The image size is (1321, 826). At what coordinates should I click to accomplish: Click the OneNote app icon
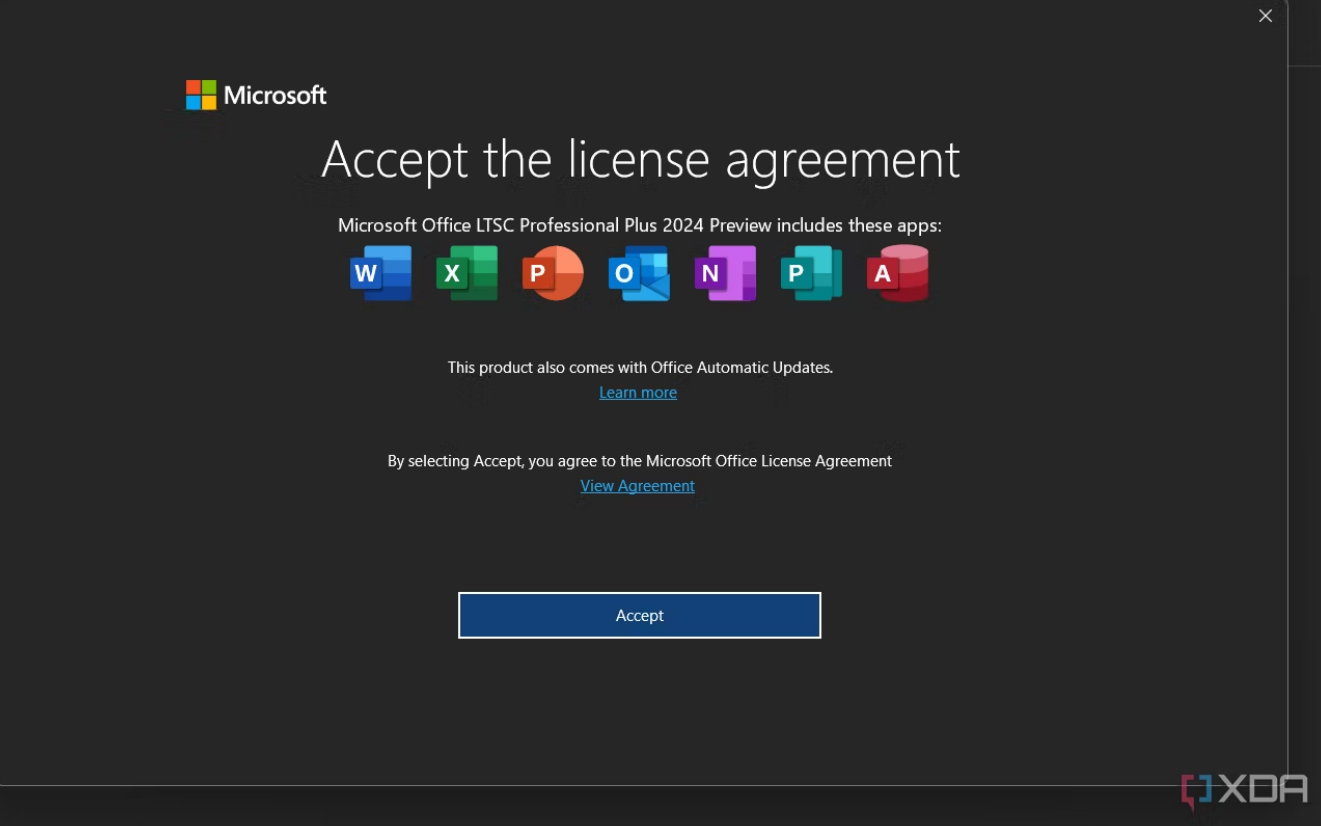coord(725,273)
